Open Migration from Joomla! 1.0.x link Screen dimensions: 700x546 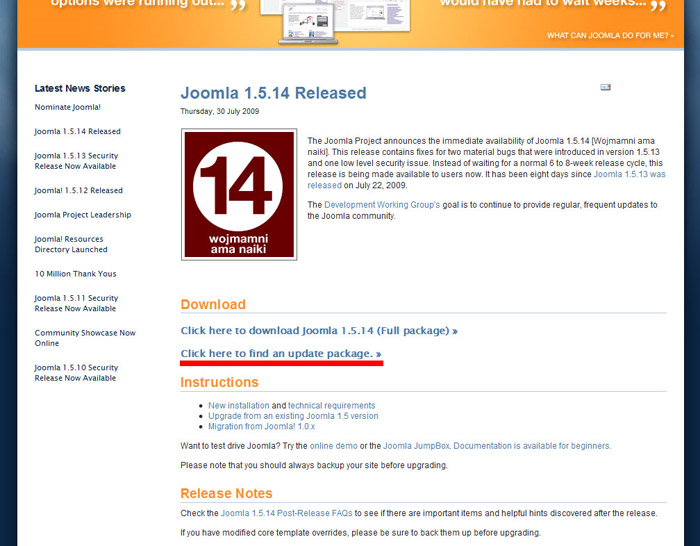tap(262, 426)
